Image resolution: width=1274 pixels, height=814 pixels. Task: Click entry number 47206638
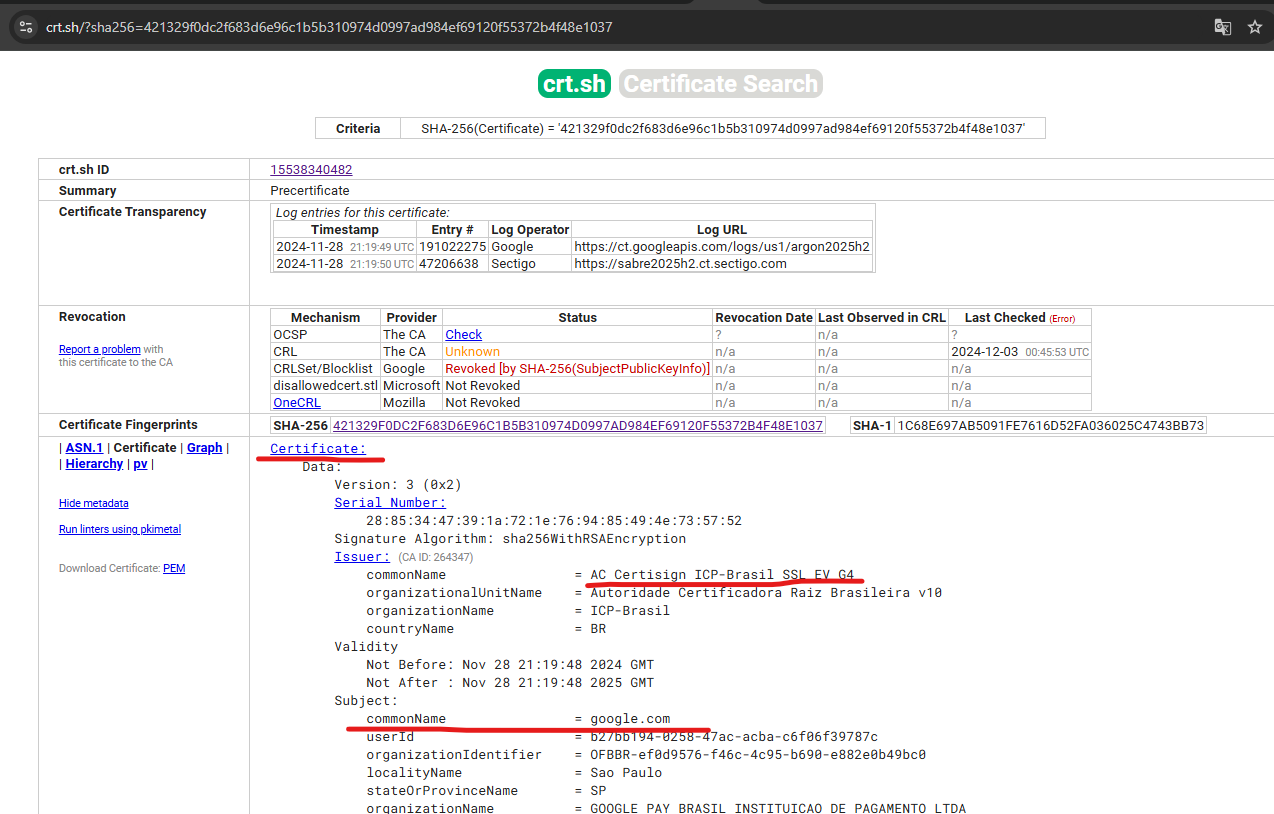[x=448, y=263]
